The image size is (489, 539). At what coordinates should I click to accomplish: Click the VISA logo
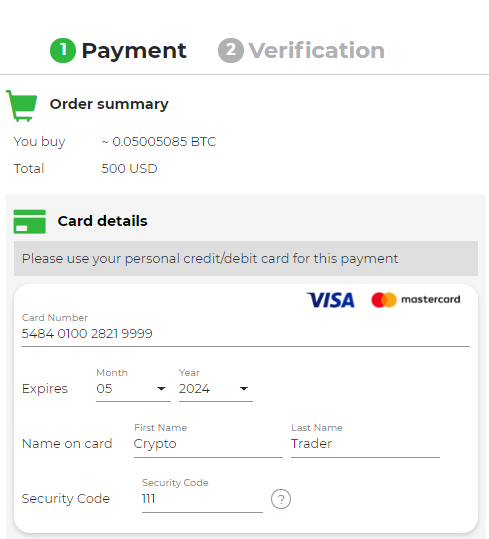tap(331, 300)
